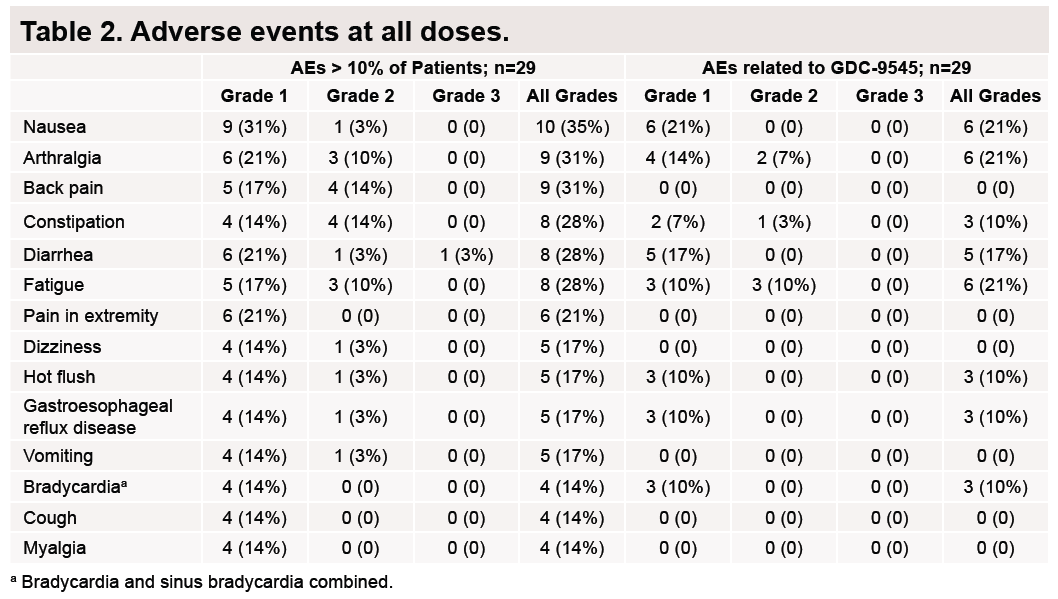Select the Vomiting row label
Image resolution: width=1058 pixels, height=599 pixels.
click(58, 456)
